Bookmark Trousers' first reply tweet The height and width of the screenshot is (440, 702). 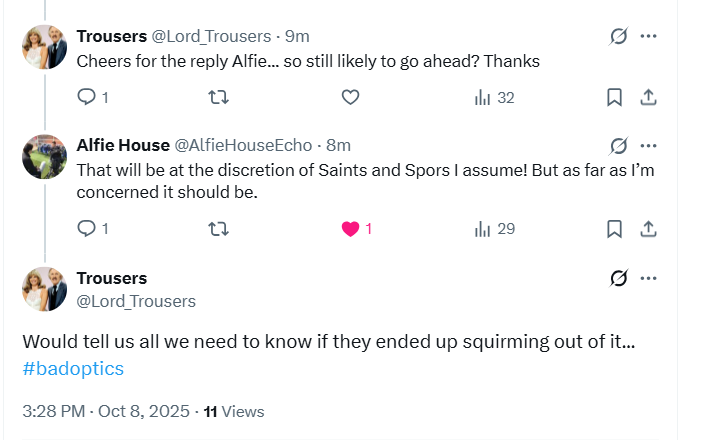pos(614,97)
